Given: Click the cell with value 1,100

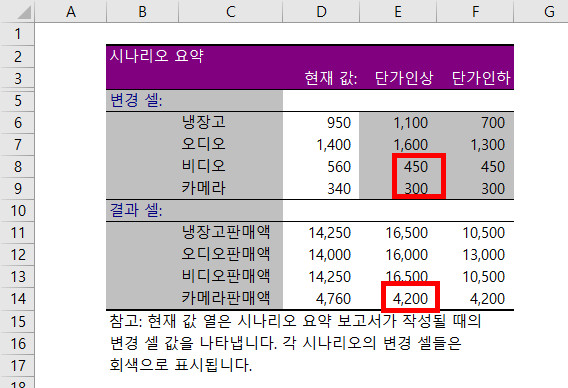Looking at the screenshot, I should [398, 122].
